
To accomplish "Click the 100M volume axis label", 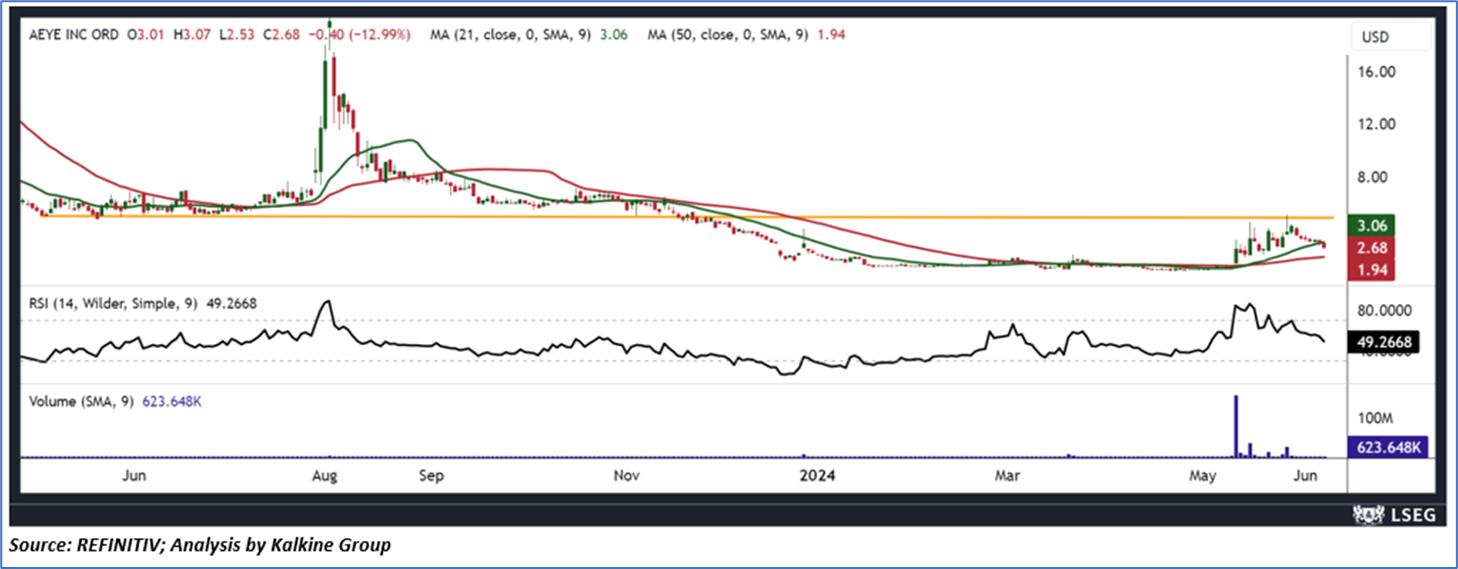I will (1377, 417).
